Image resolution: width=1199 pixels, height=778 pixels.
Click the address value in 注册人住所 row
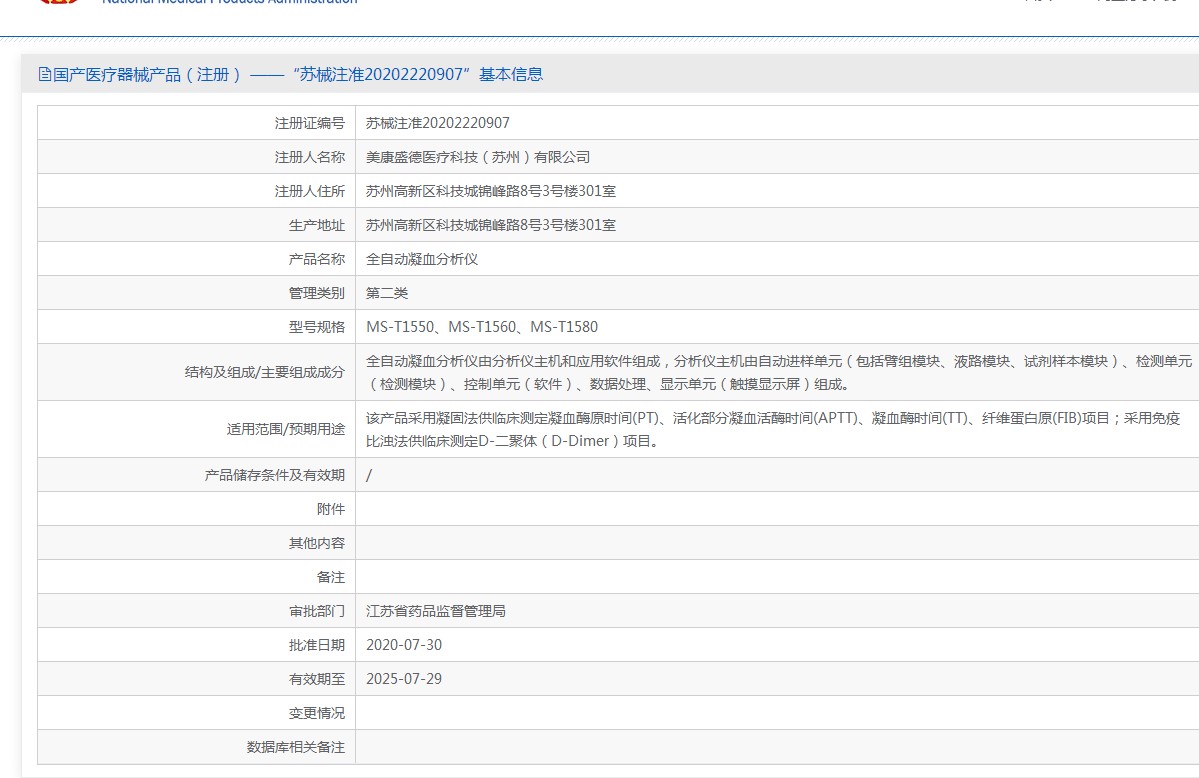coord(491,191)
